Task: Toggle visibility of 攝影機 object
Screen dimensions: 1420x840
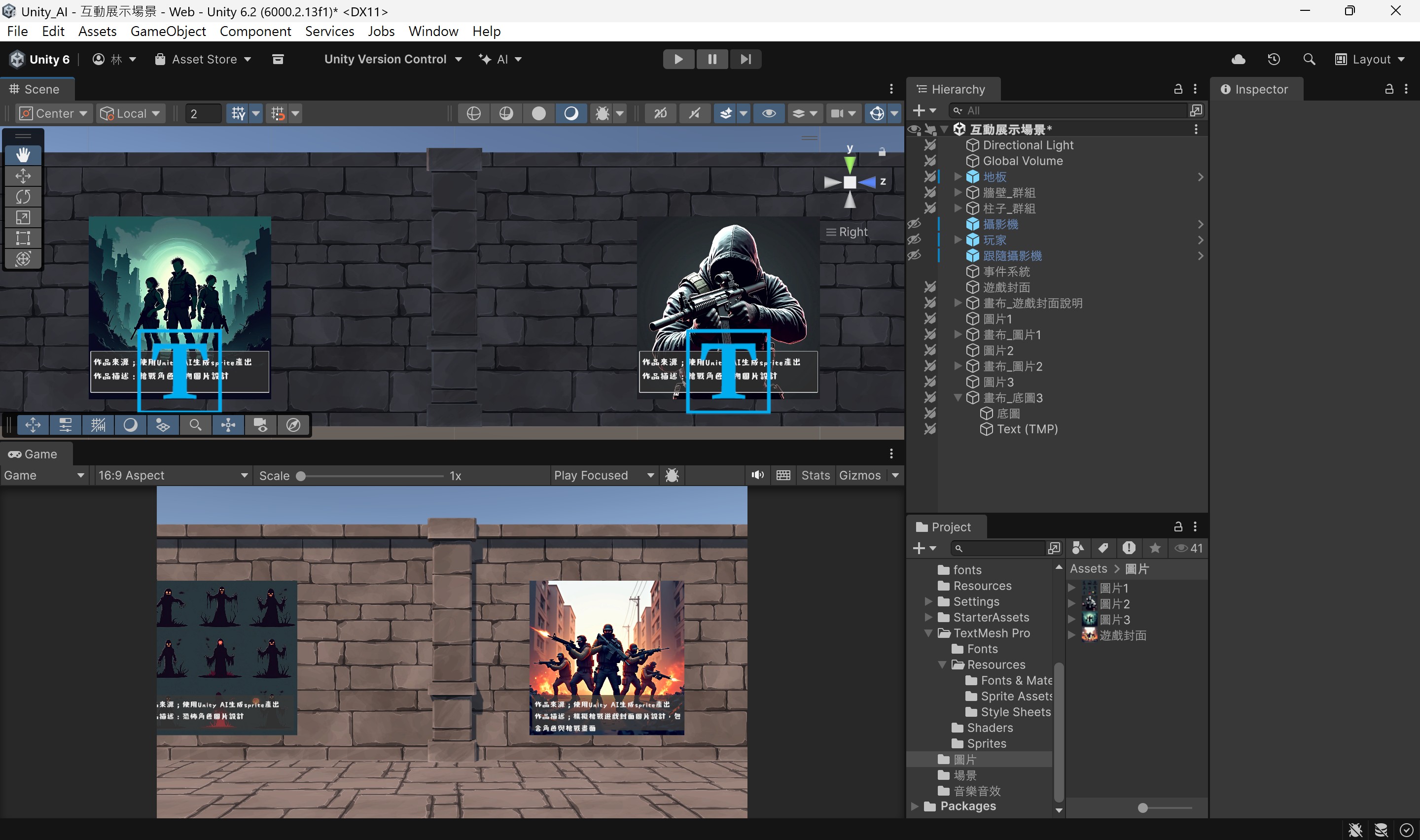Action: coord(914,224)
